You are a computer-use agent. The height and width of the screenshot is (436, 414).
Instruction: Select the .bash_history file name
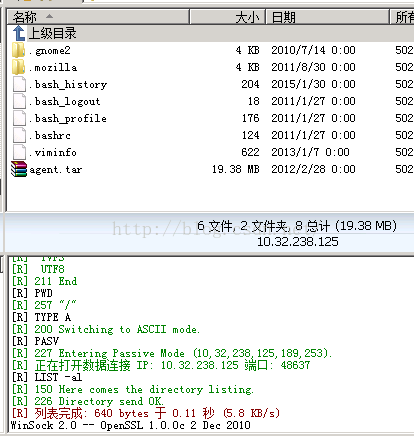tap(68, 85)
